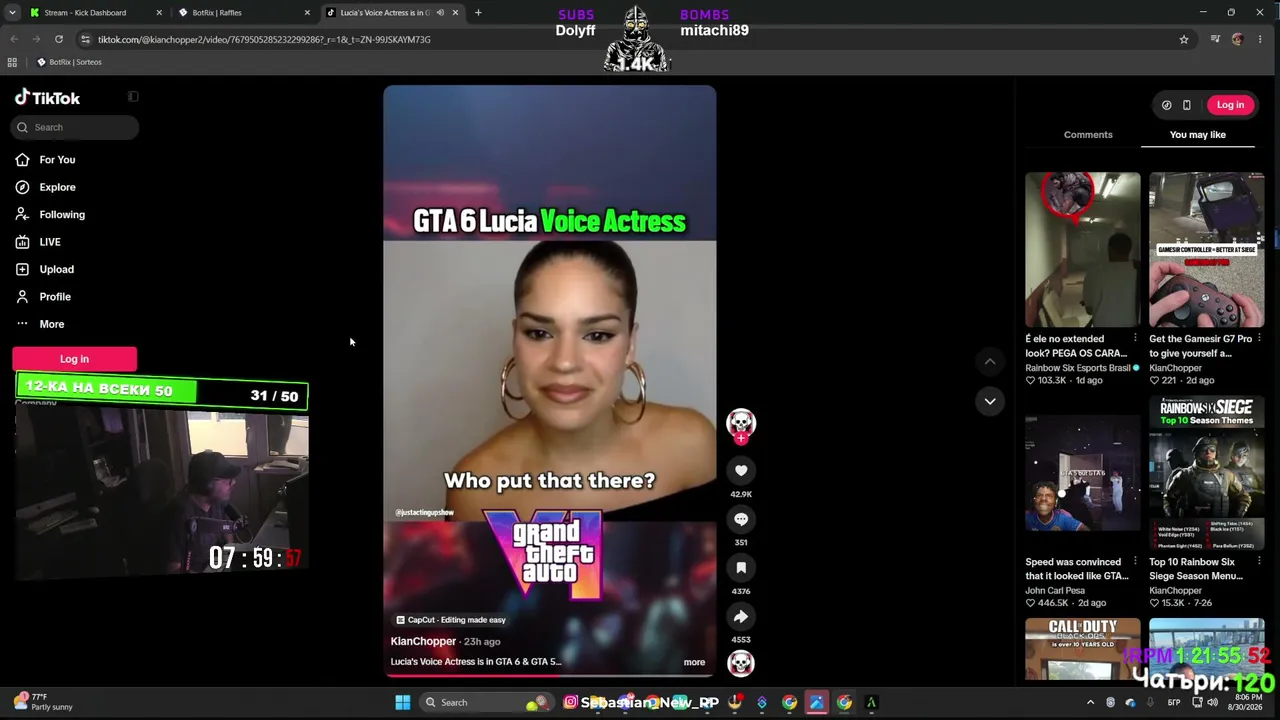The height and width of the screenshot is (720, 1280).
Task: Mute the TikTok tab audio icon
Action: coord(440,13)
